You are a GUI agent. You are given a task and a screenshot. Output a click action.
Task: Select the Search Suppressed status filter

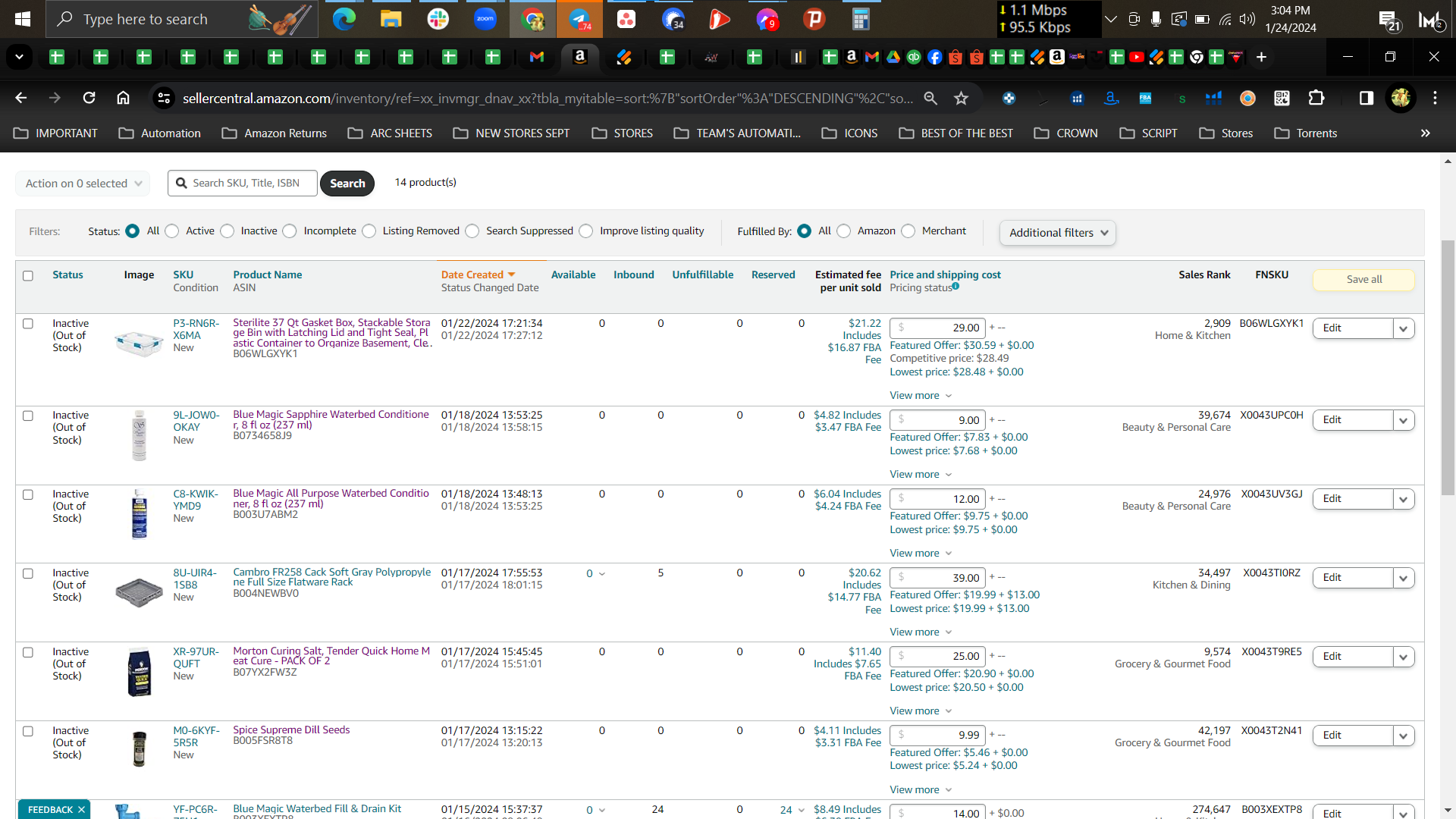472,231
